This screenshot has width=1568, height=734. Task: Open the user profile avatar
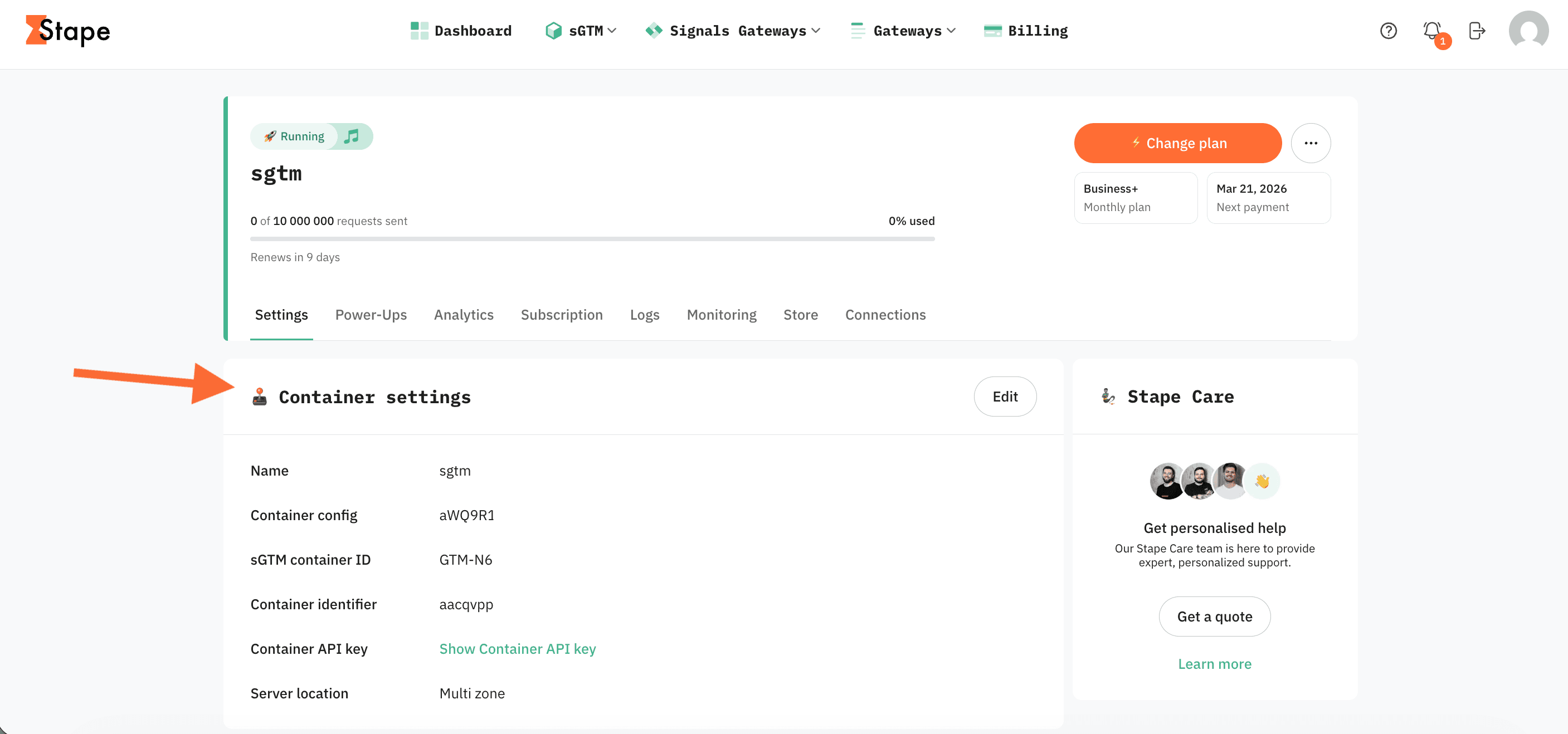[x=1528, y=31]
